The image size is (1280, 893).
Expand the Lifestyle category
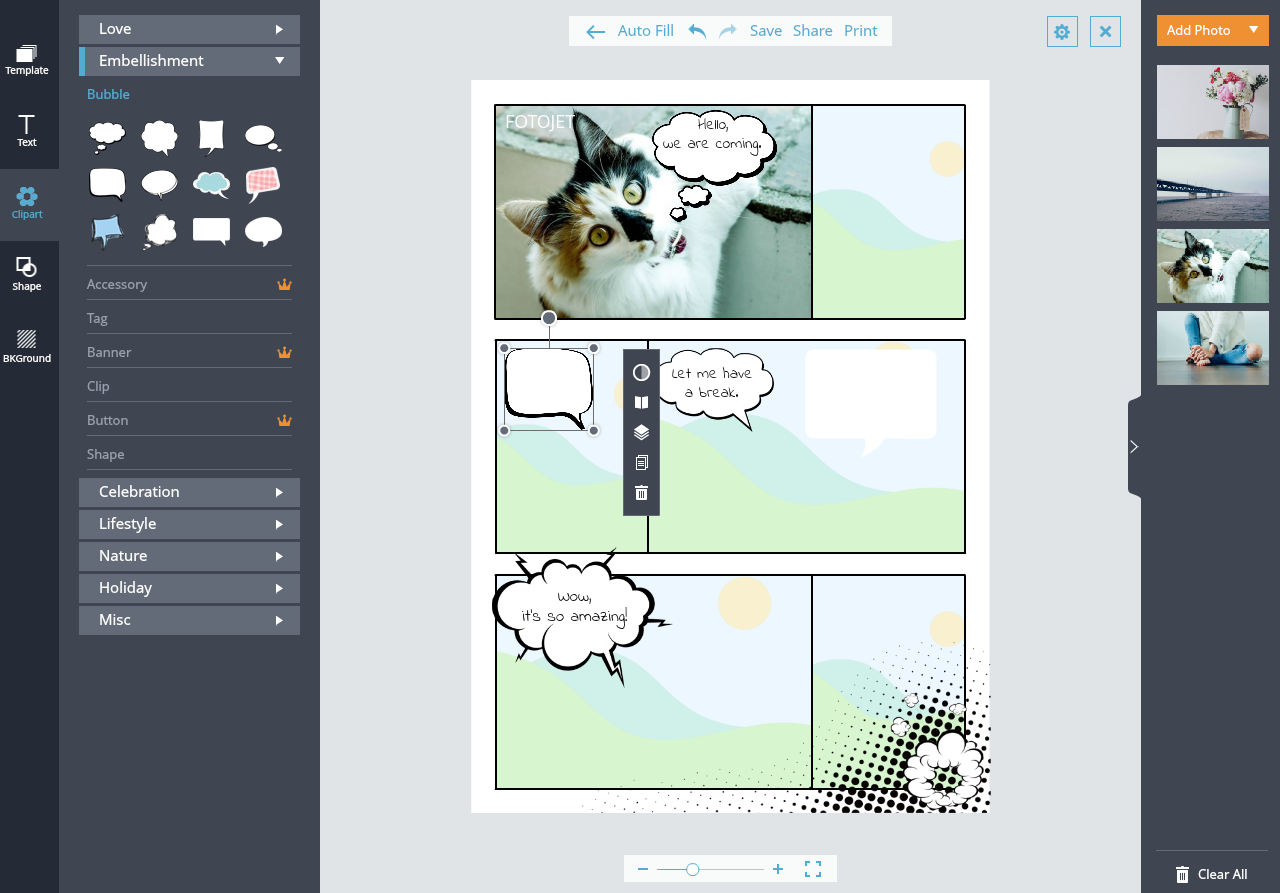[189, 524]
